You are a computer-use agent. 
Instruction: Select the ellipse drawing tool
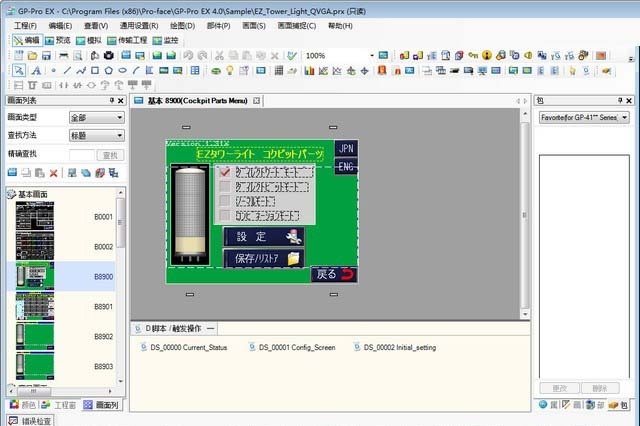tap(122, 71)
